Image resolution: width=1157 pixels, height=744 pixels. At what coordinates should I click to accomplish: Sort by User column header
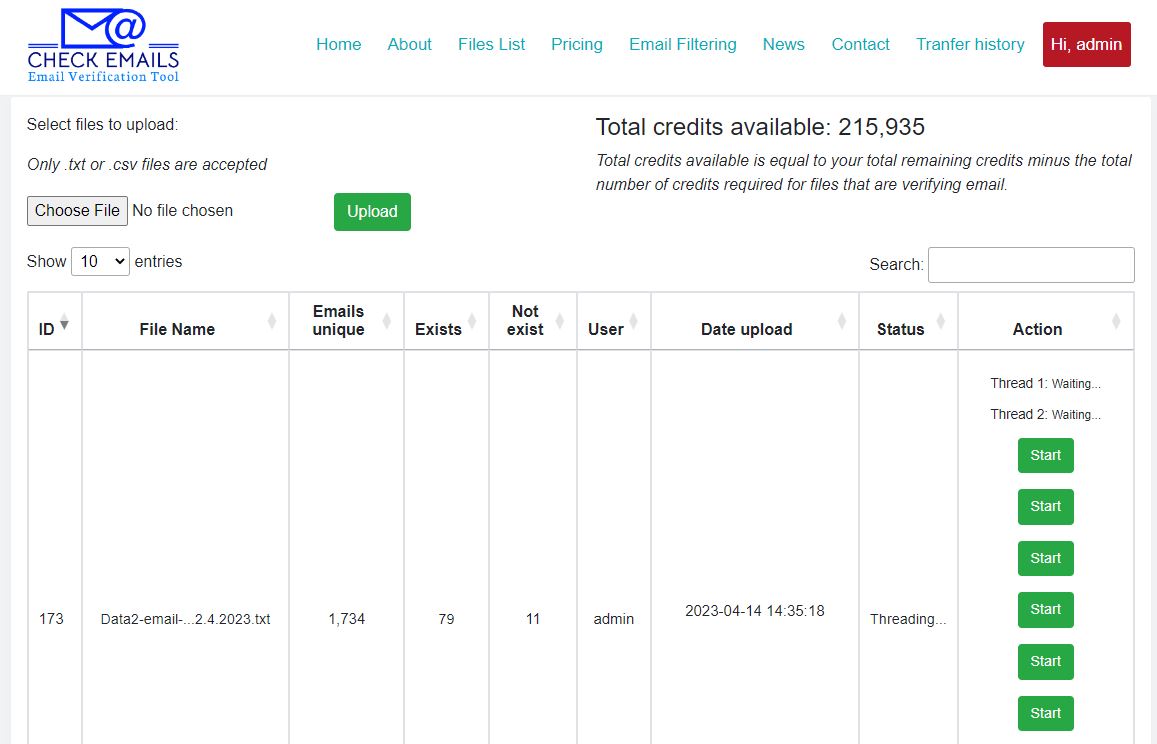605,329
